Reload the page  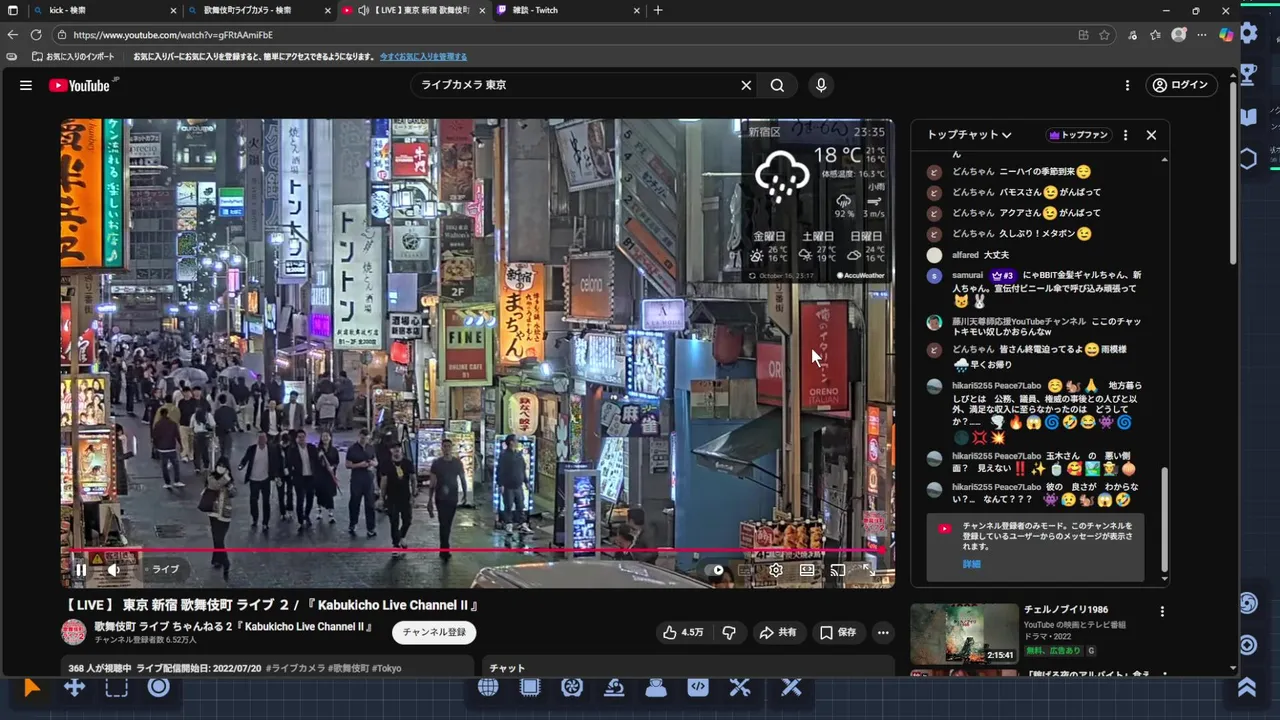35,34
